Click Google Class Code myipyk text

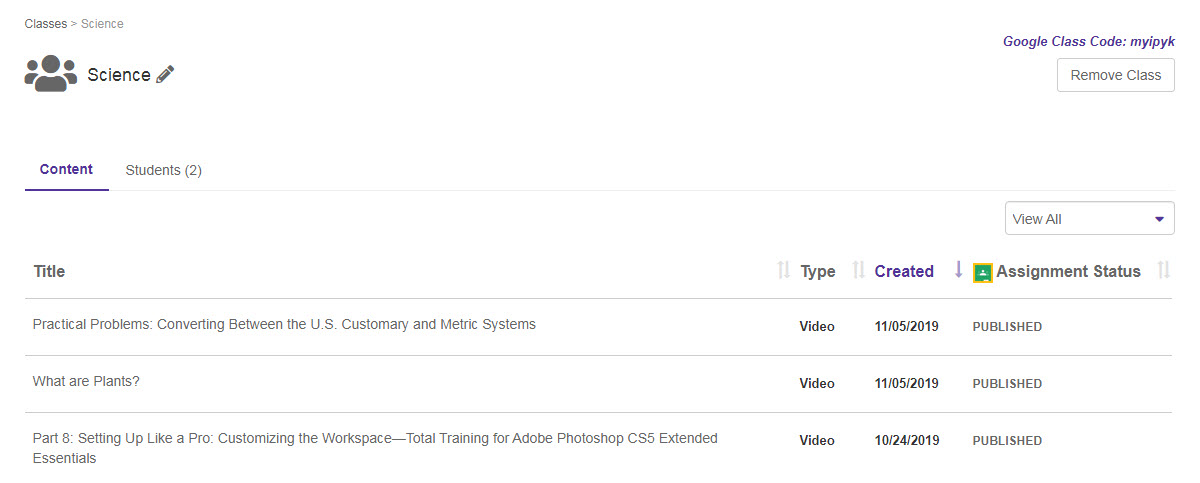1088,42
